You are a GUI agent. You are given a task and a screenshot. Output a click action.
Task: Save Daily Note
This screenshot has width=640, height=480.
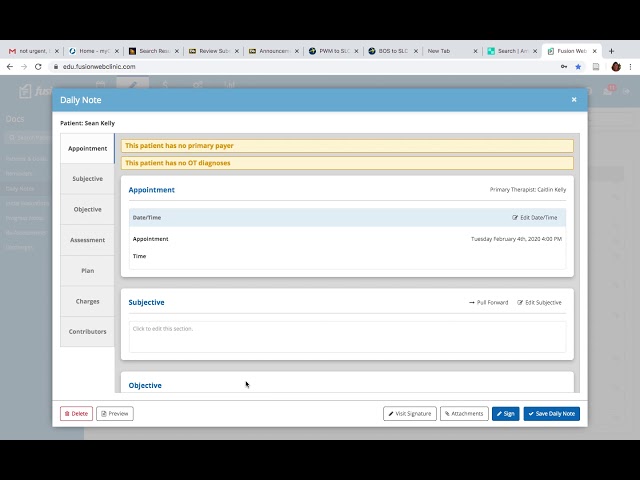click(551, 413)
